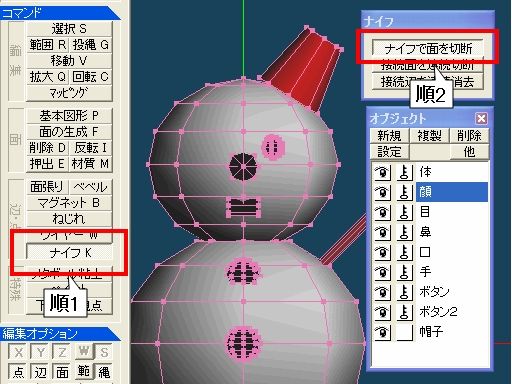This screenshot has height=384, width=512.
Task: Click the key lock icon beside 鼻
Action: tap(405, 232)
